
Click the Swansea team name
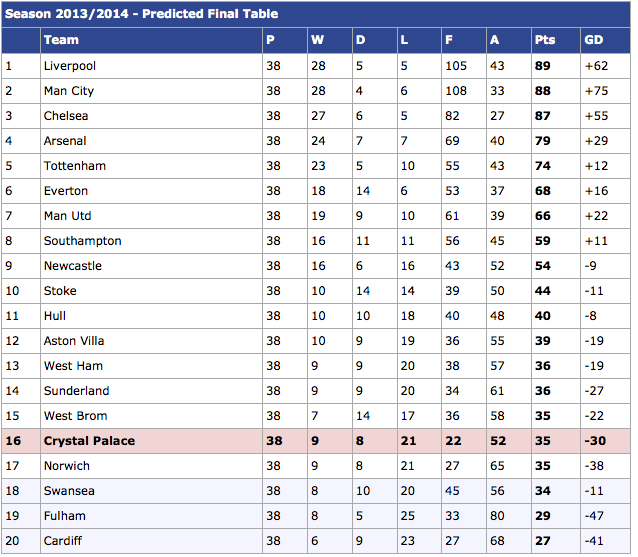pos(68,491)
